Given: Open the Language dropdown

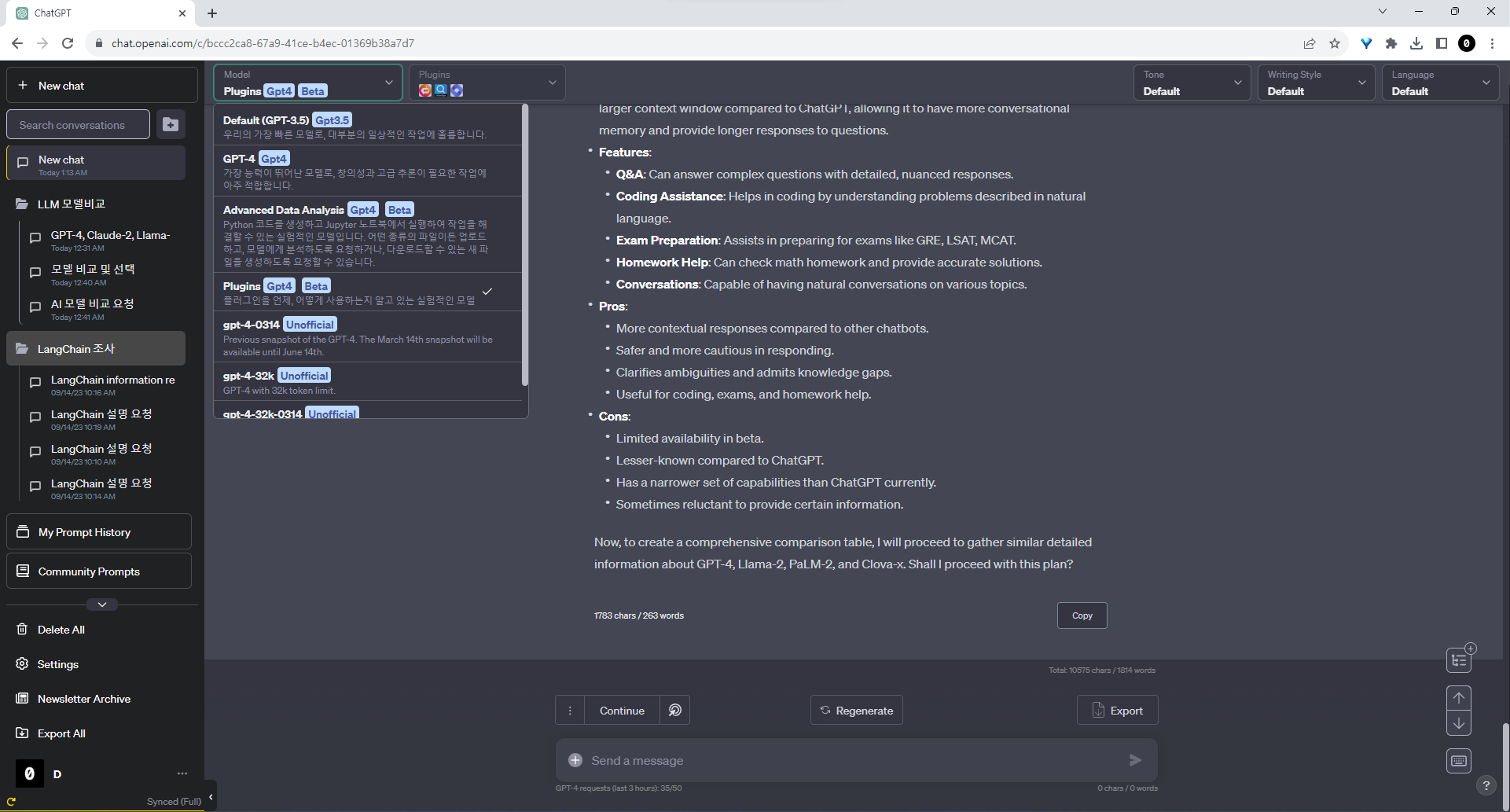Looking at the screenshot, I should (x=1441, y=83).
